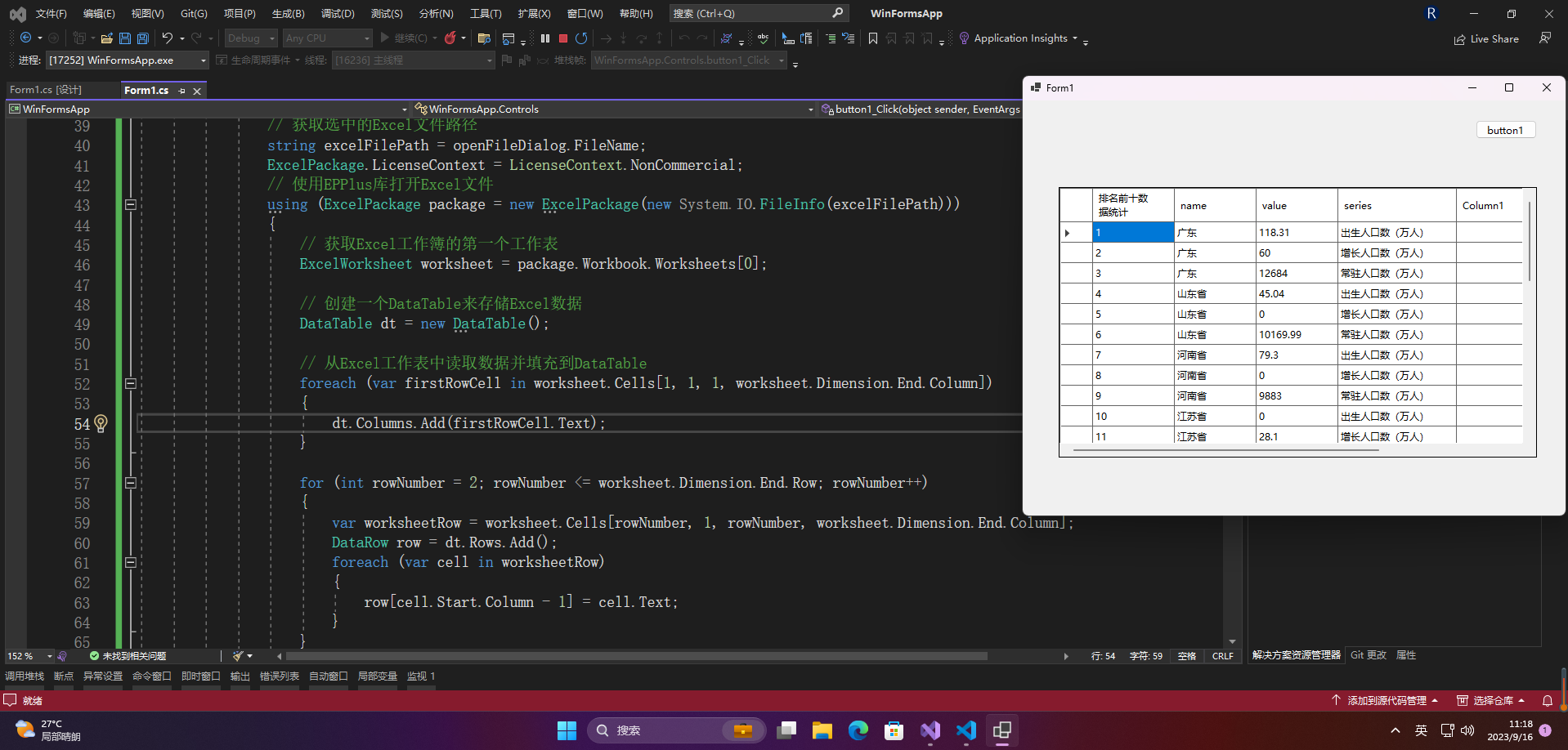Open the Debug configuration dropdown
Viewport: 1568px width, 750px height.
click(251, 38)
